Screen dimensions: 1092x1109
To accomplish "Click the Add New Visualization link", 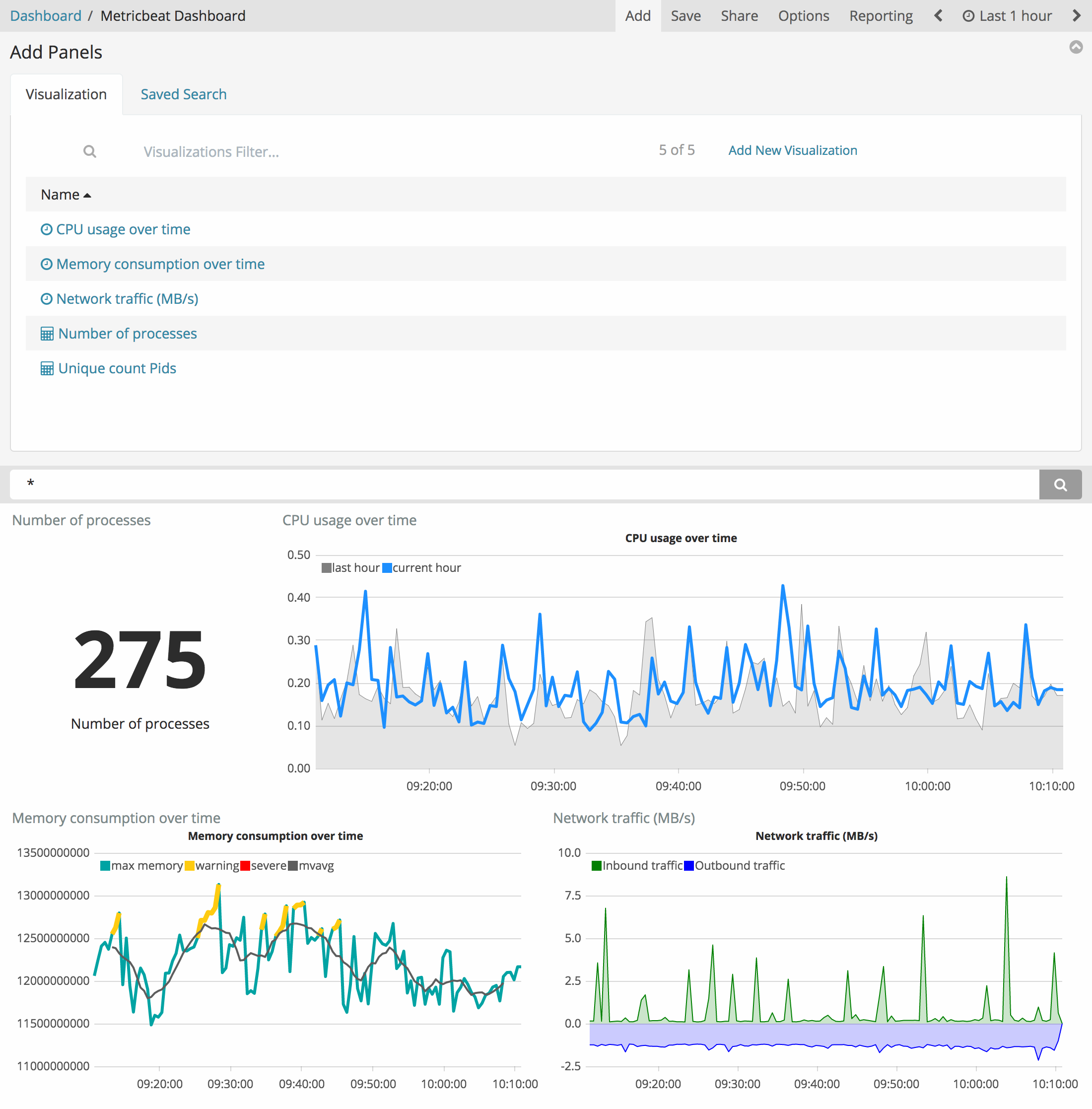I will (792, 150).
